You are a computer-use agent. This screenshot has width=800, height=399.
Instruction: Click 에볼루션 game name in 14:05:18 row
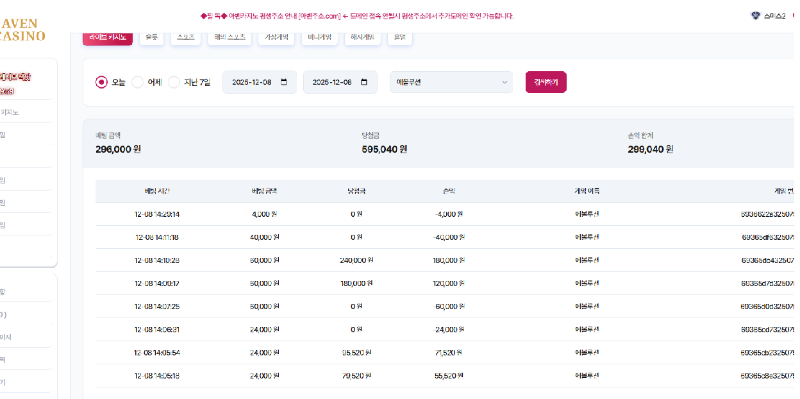[587, 376]
